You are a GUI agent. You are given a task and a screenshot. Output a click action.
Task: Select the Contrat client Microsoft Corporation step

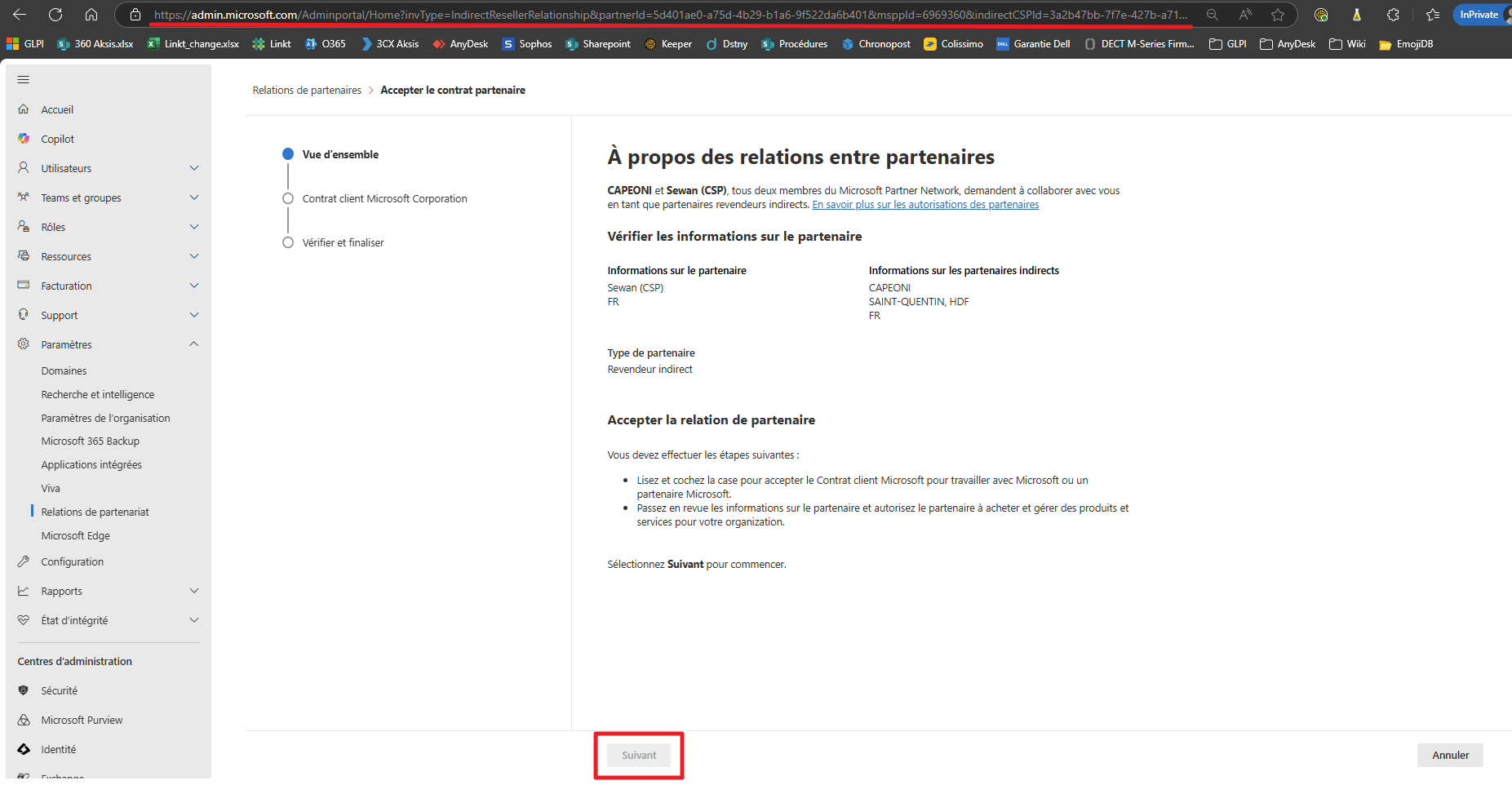point(384,198)
